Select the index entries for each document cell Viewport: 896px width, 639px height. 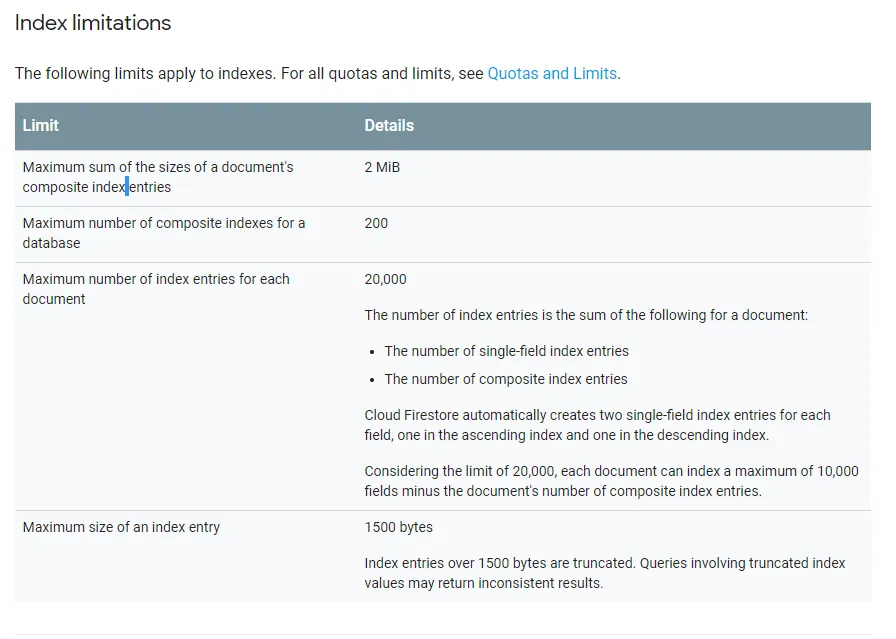pos(156,289)
